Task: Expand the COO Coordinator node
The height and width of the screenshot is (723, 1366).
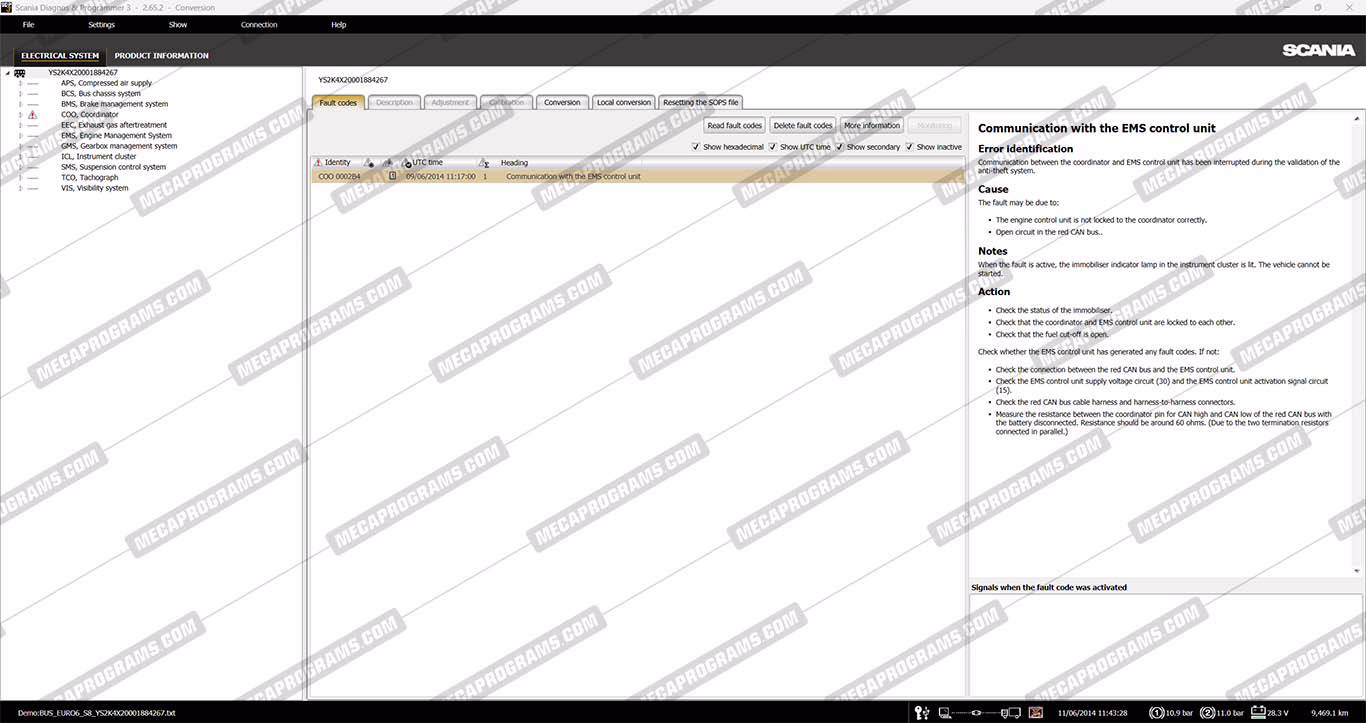Action: coord(20,115)
